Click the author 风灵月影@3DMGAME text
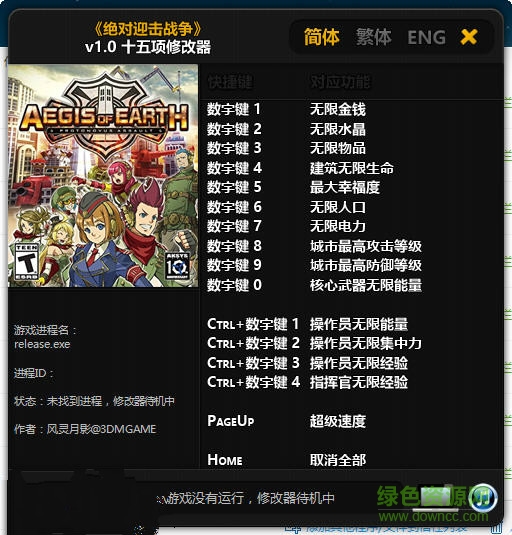 [x=101, y=429]
